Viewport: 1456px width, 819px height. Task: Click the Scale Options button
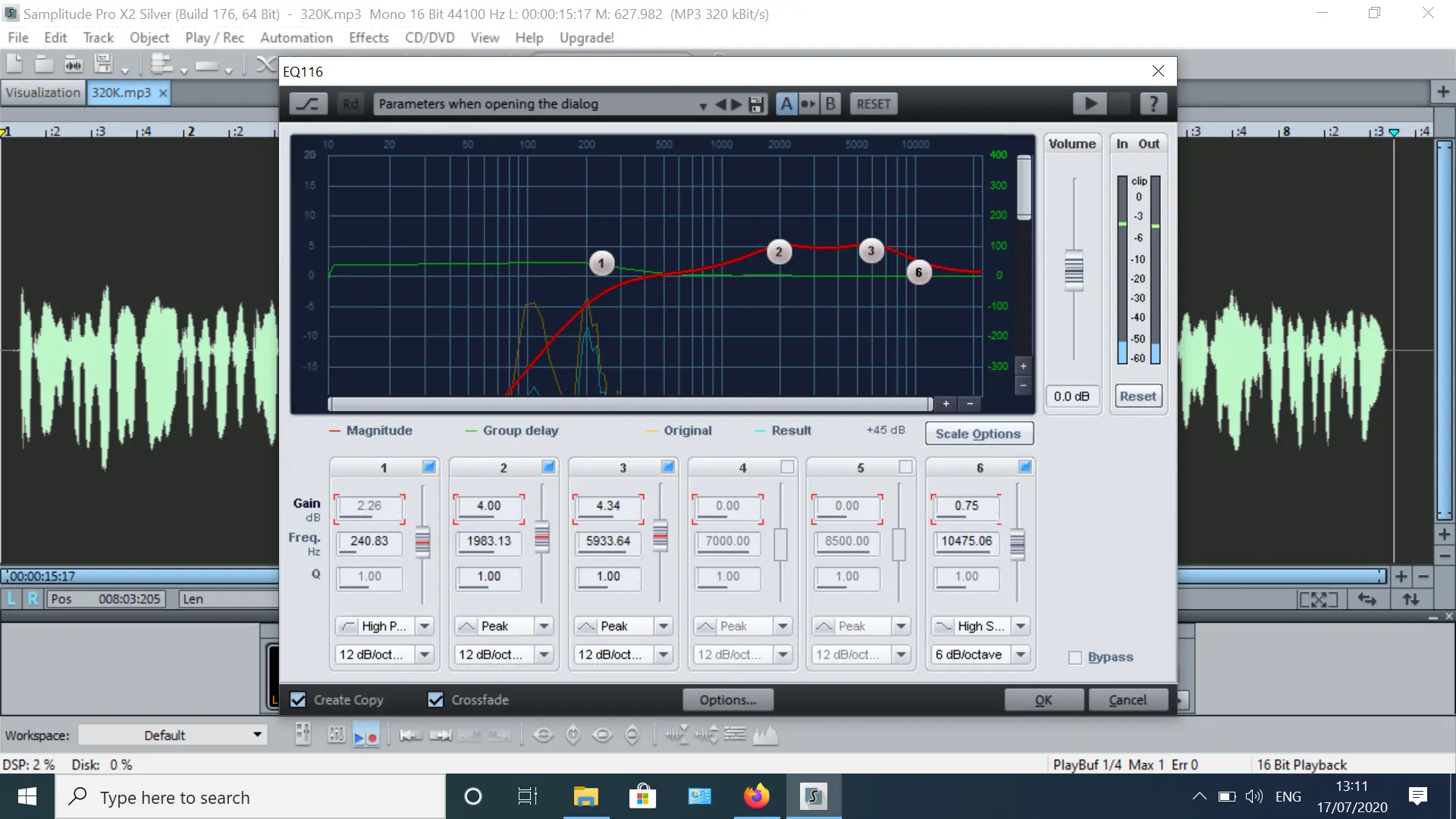[x=978, y=434]
